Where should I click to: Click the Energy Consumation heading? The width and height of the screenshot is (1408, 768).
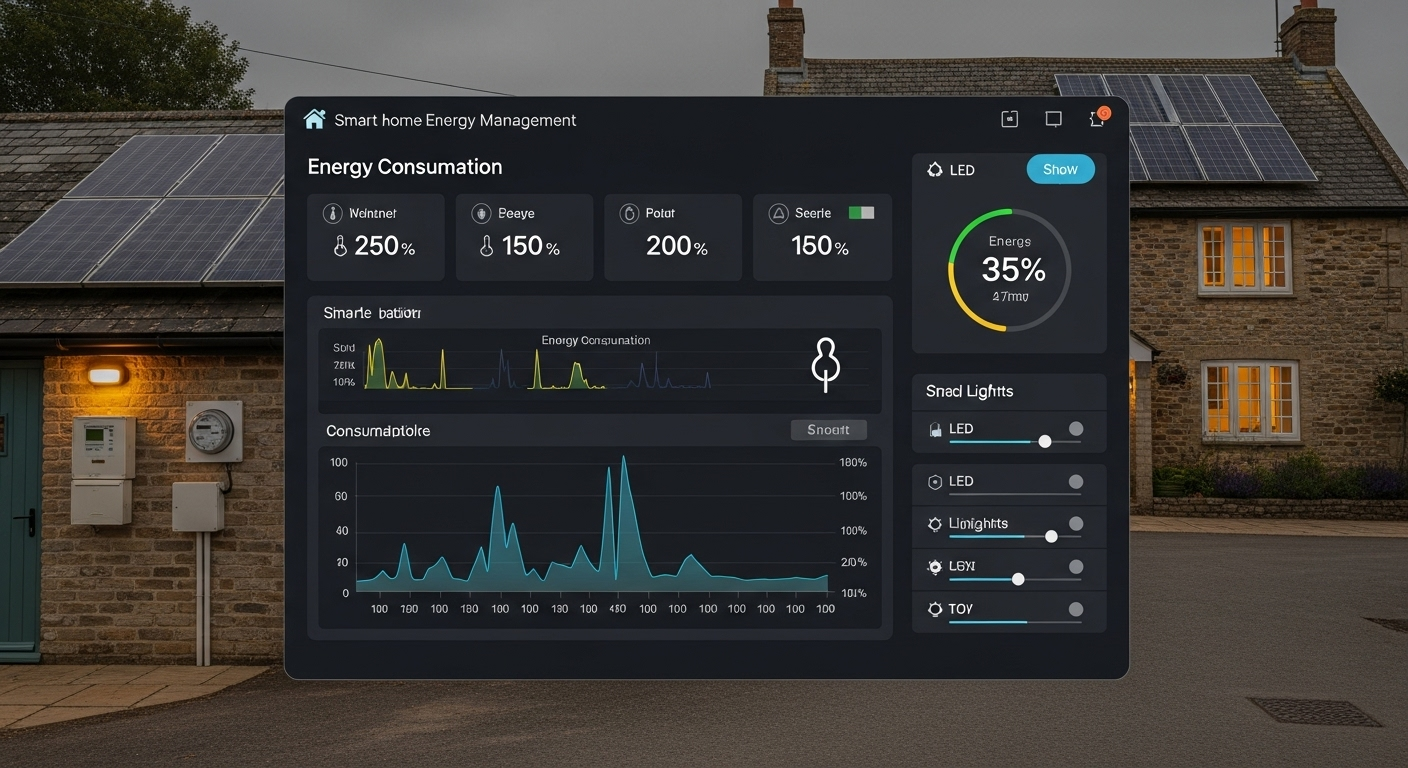[x=405, y=167]
